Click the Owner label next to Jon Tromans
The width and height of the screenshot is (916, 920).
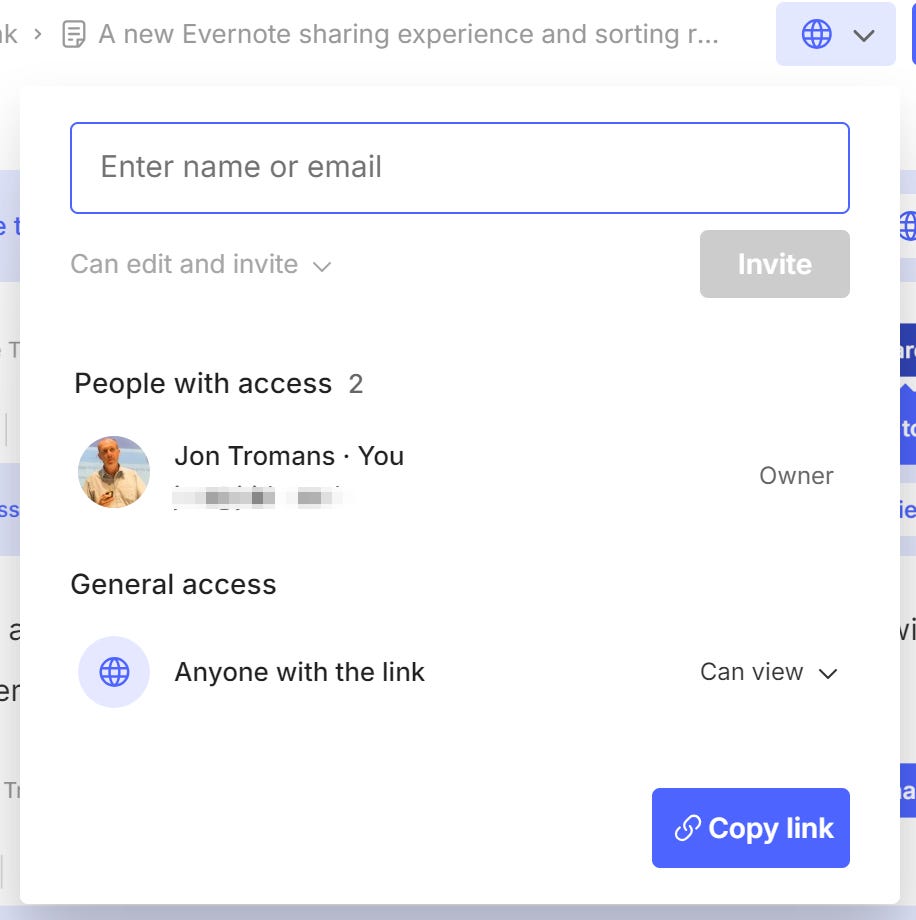[x=796, y=476]
